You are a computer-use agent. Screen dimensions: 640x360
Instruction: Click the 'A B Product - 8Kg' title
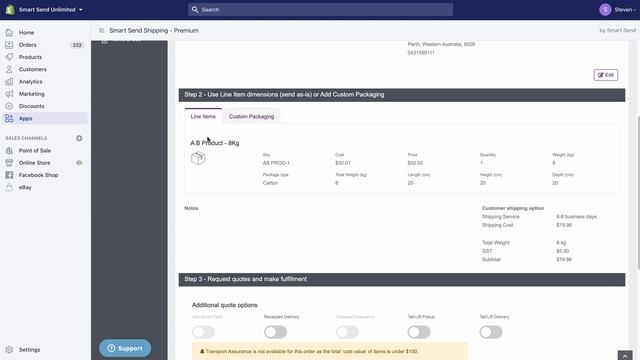point(215,143)
